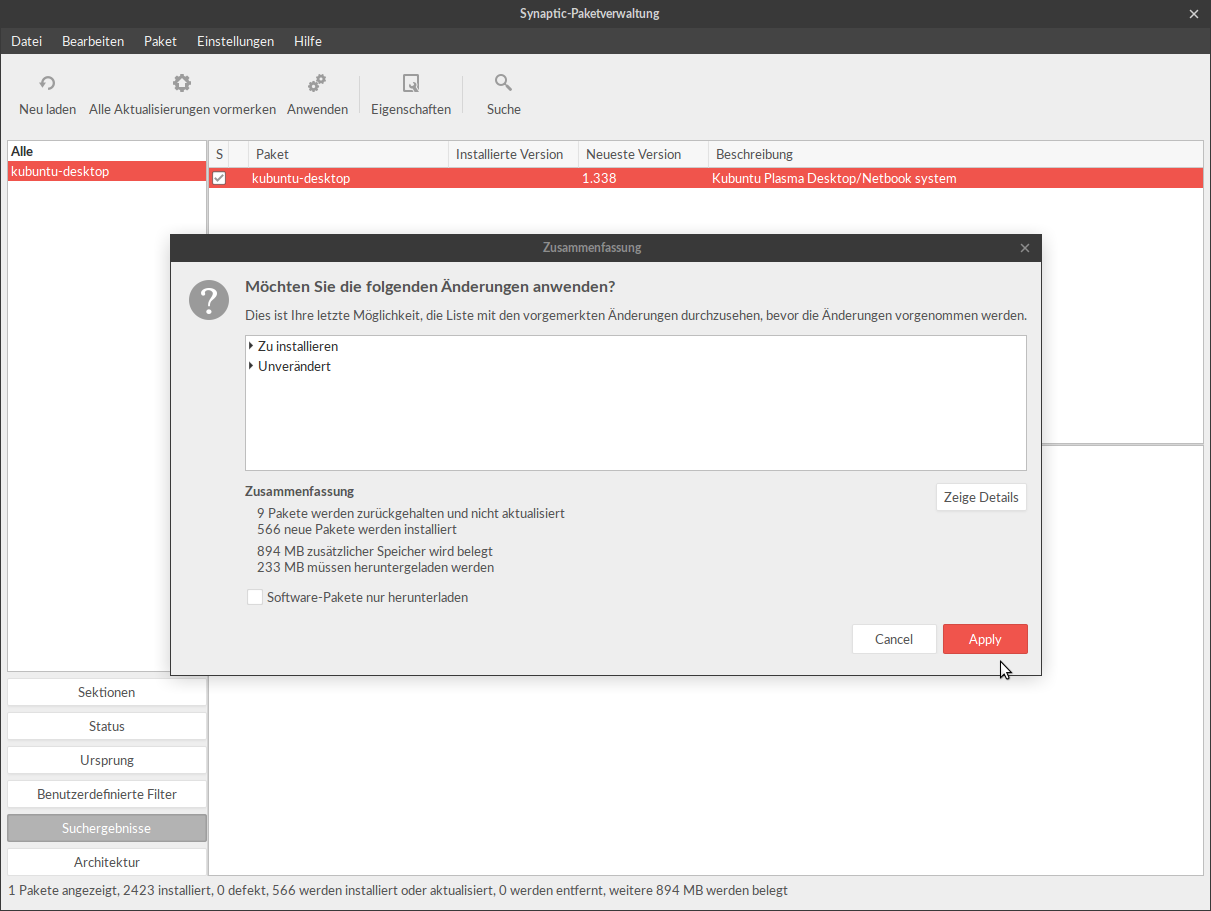The image size is (1211, 911).
Task: Select kubuntu-desktop in the sidebar list
Action: click(107, 171)
